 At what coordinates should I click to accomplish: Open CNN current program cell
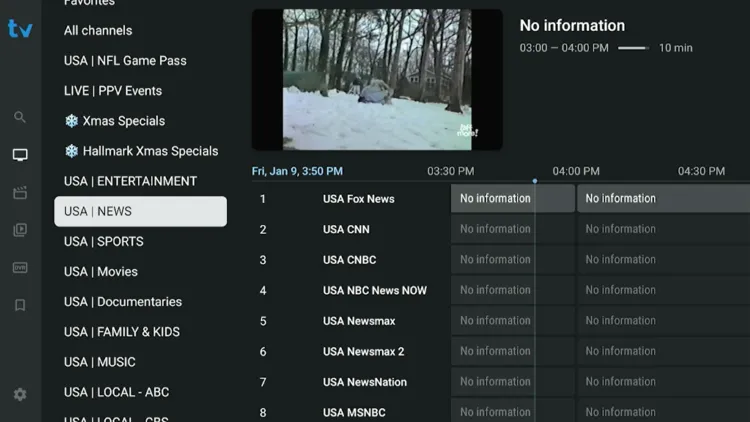(513, 229)
